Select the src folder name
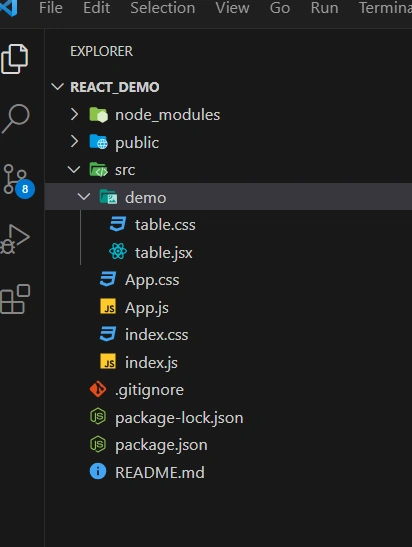Image resolution: width=412 pixels, height=547 pixels. click(x=125, y=170)
